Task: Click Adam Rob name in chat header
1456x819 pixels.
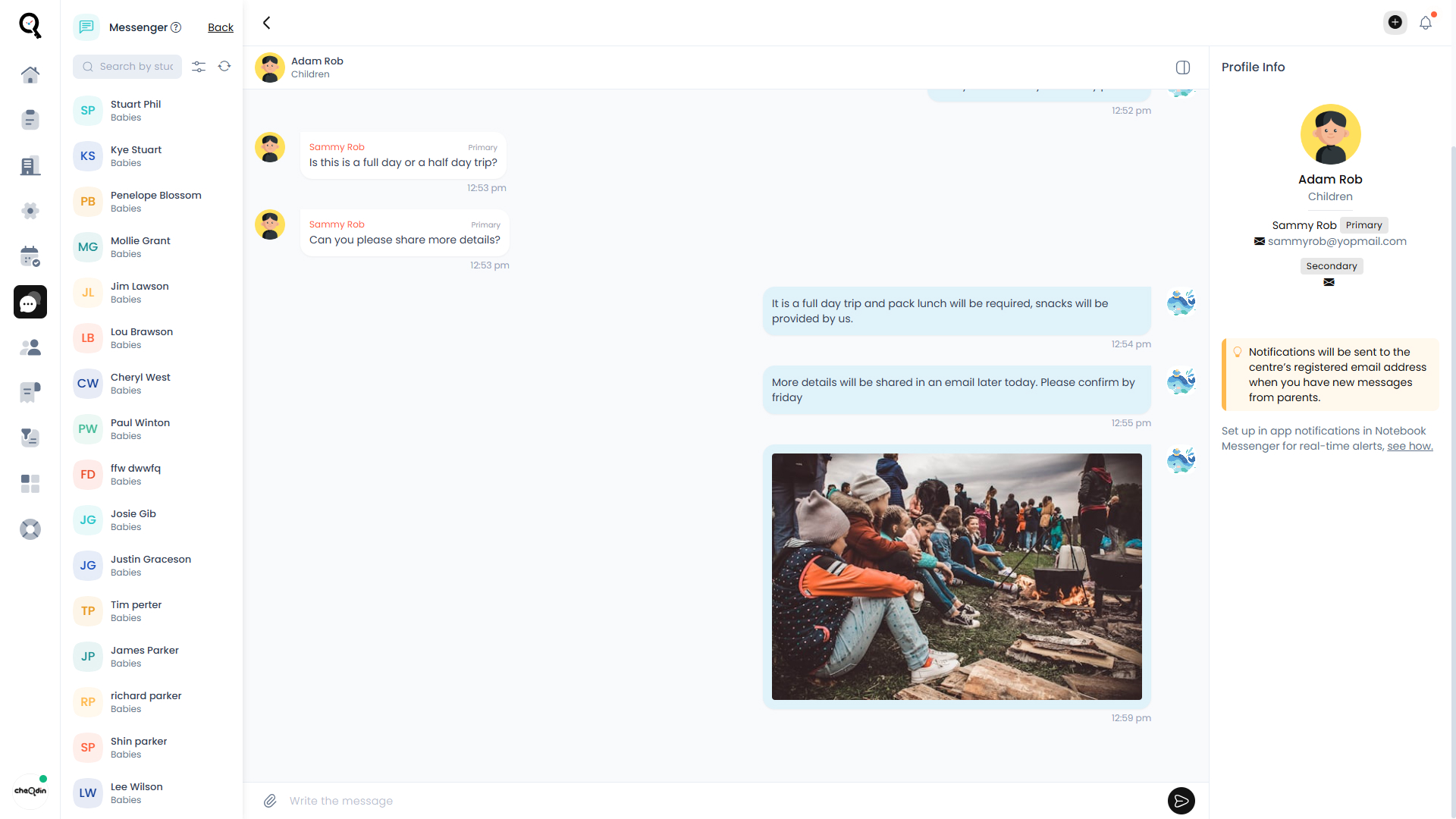Action: (x=317, y=61)
